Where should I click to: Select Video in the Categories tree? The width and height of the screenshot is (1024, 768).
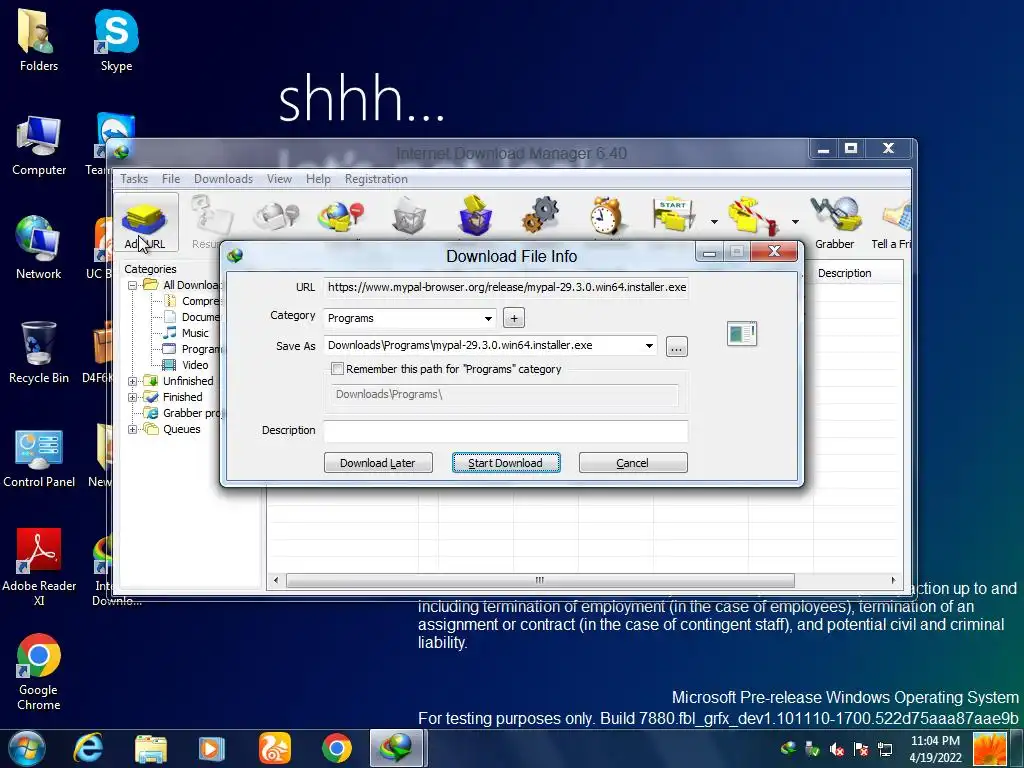click(x=195, y=365)
